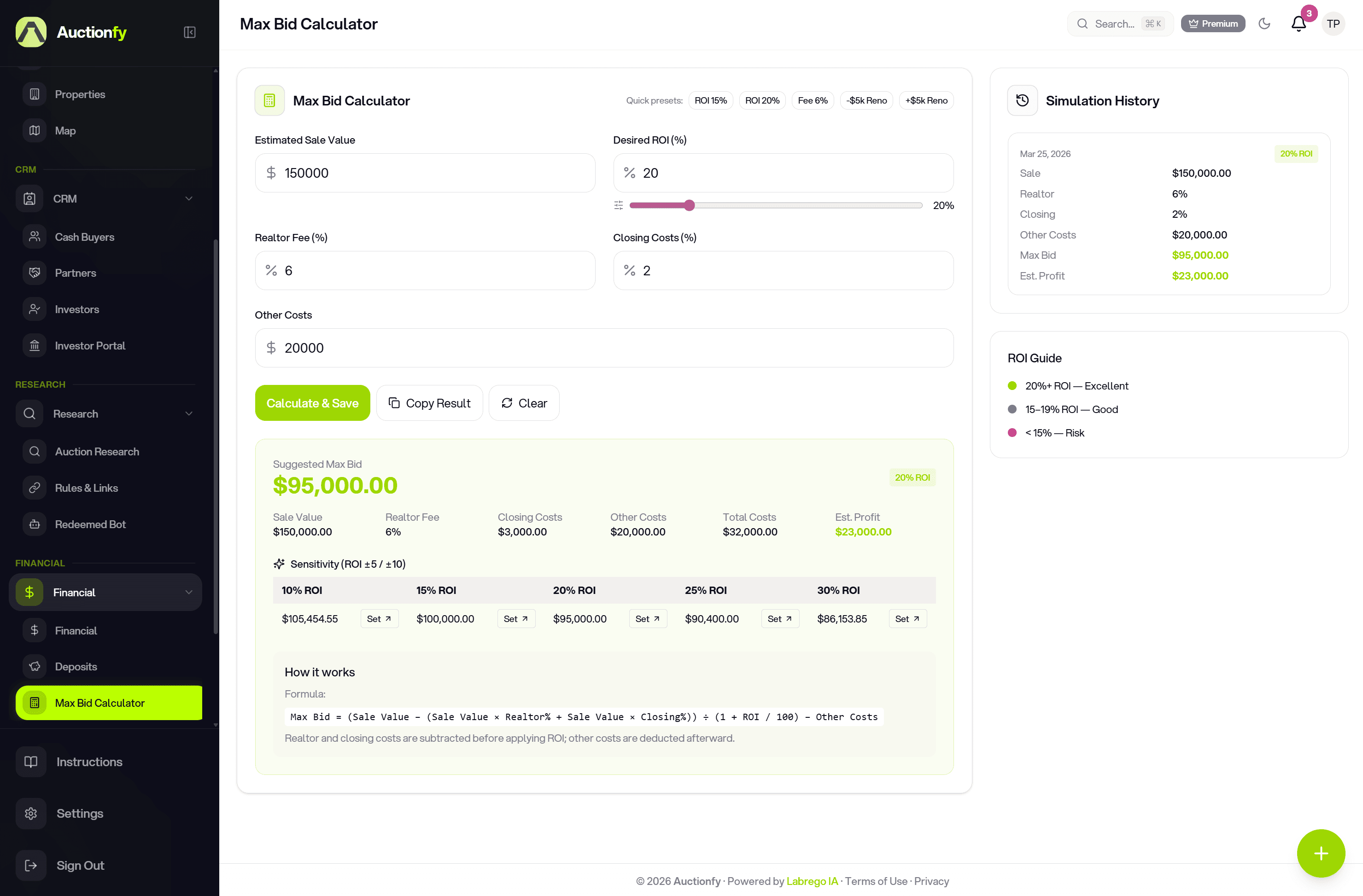Click the TP user avatar

point(1333,23)
